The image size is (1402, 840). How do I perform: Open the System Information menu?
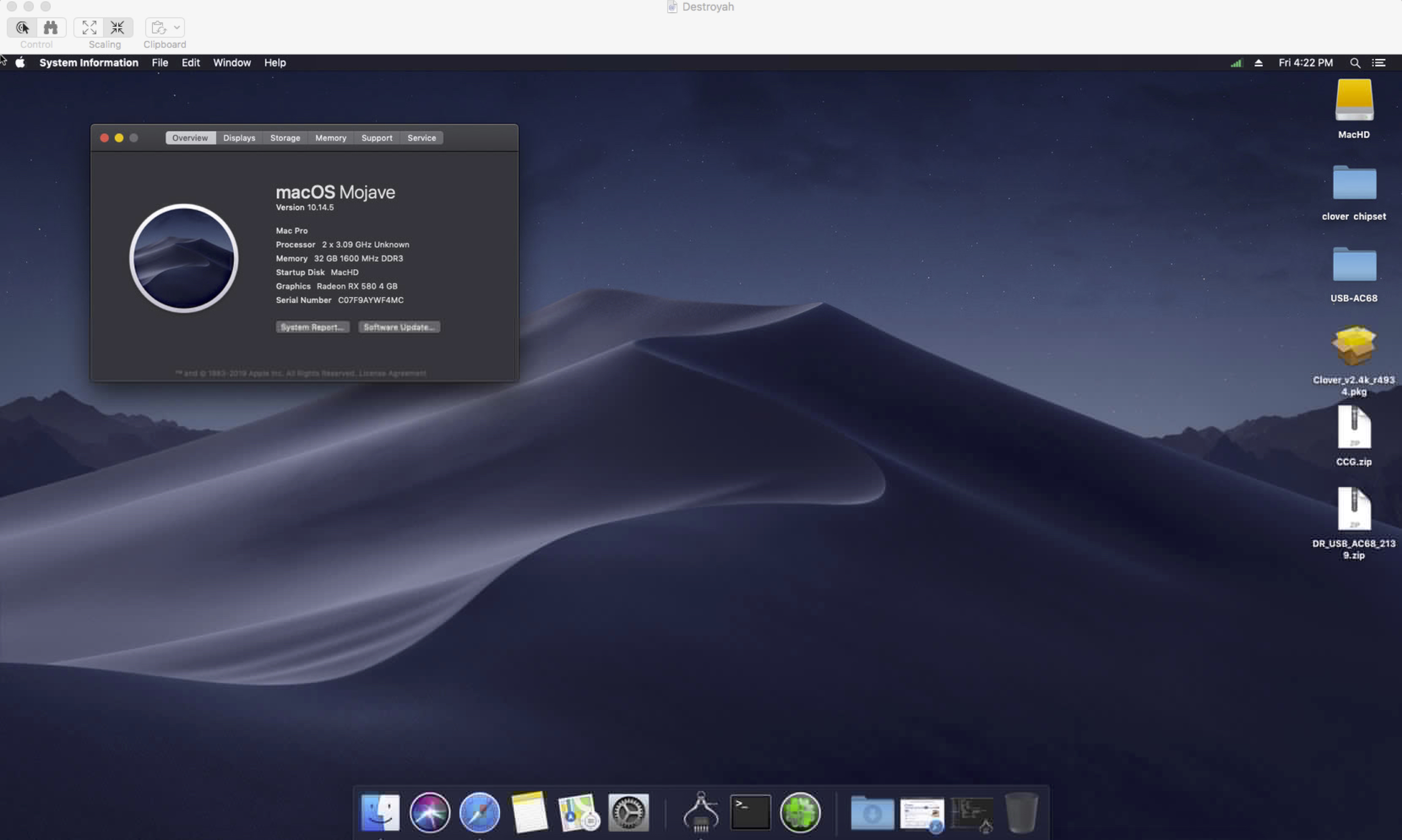click(89, 62)
